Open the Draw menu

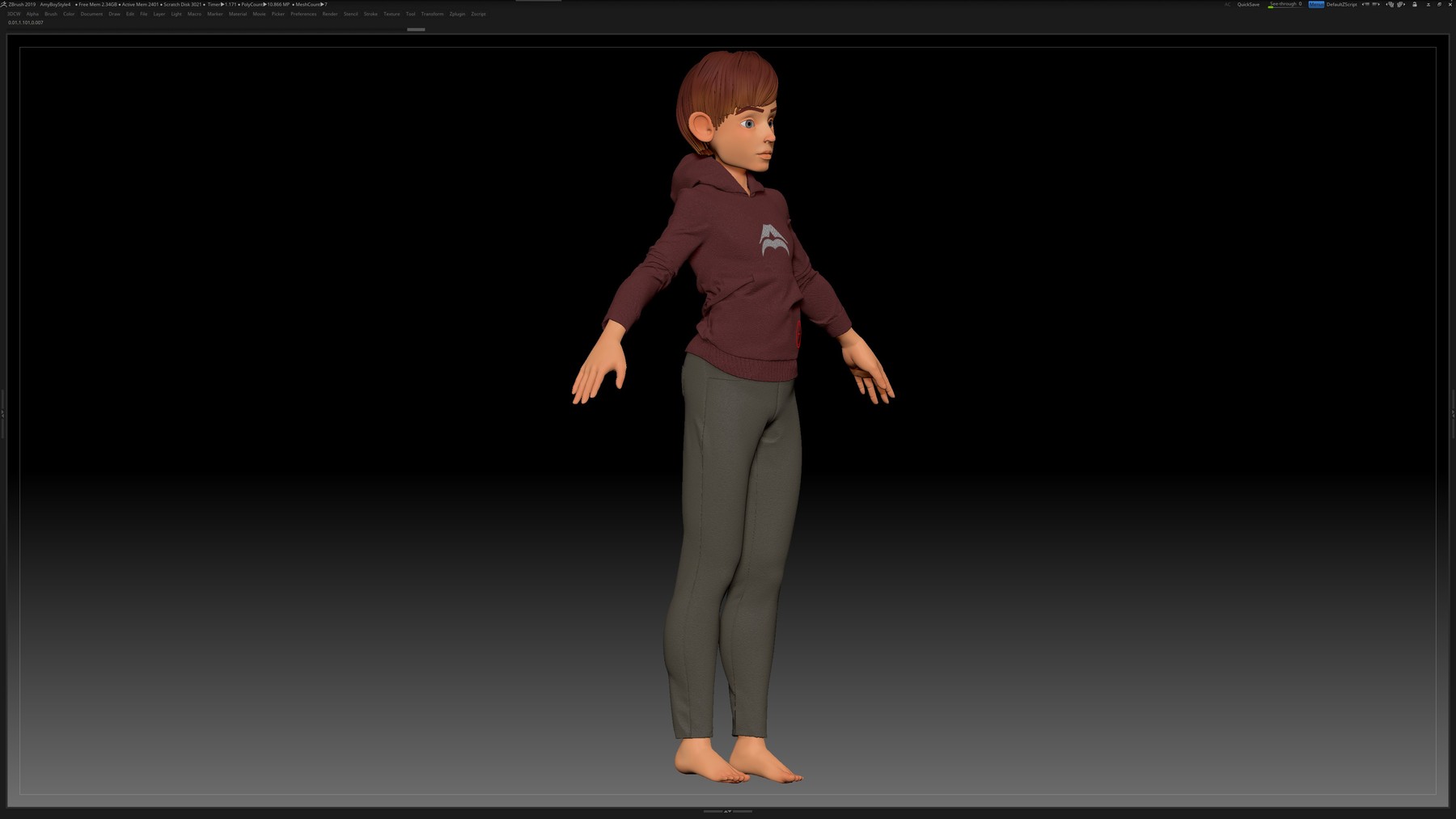point(114,14)
